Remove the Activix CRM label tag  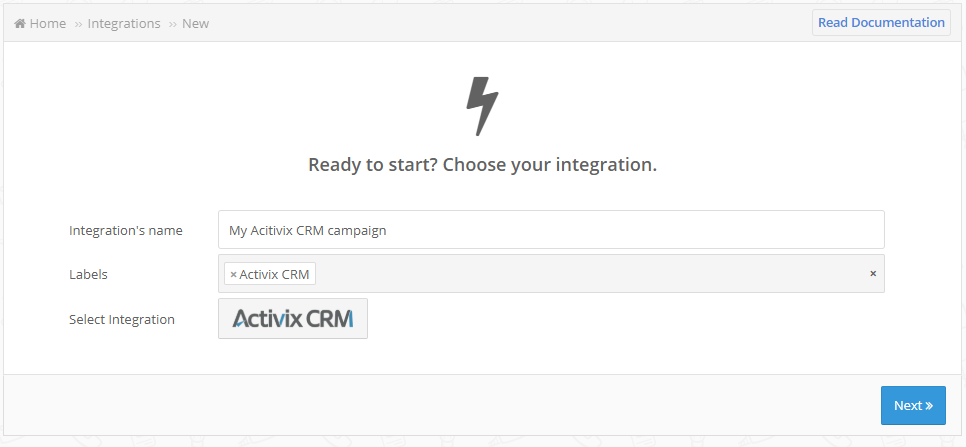(233, 275)
